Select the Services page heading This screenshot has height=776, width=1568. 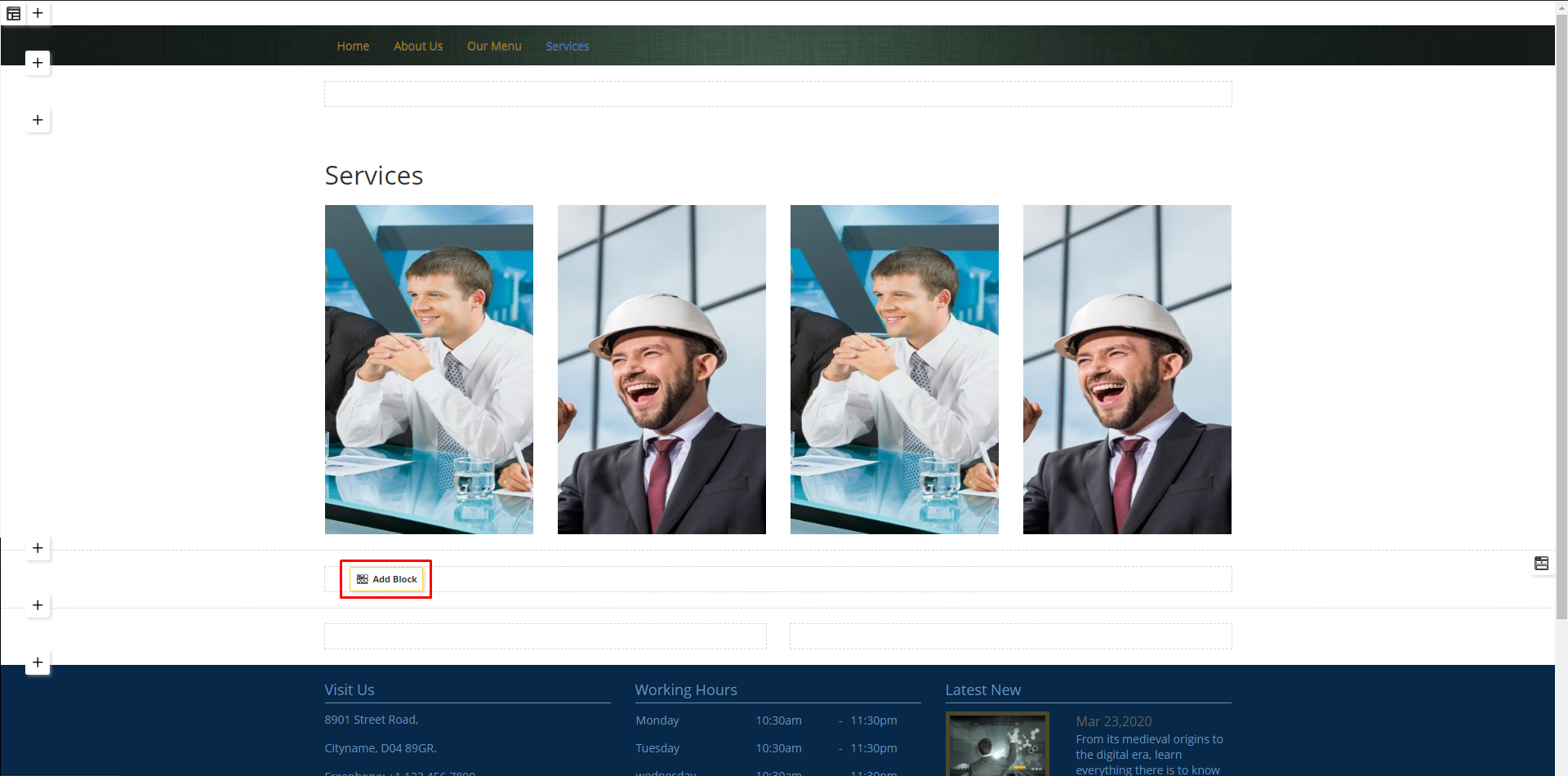pyautogui.click(x=374, y=176)
